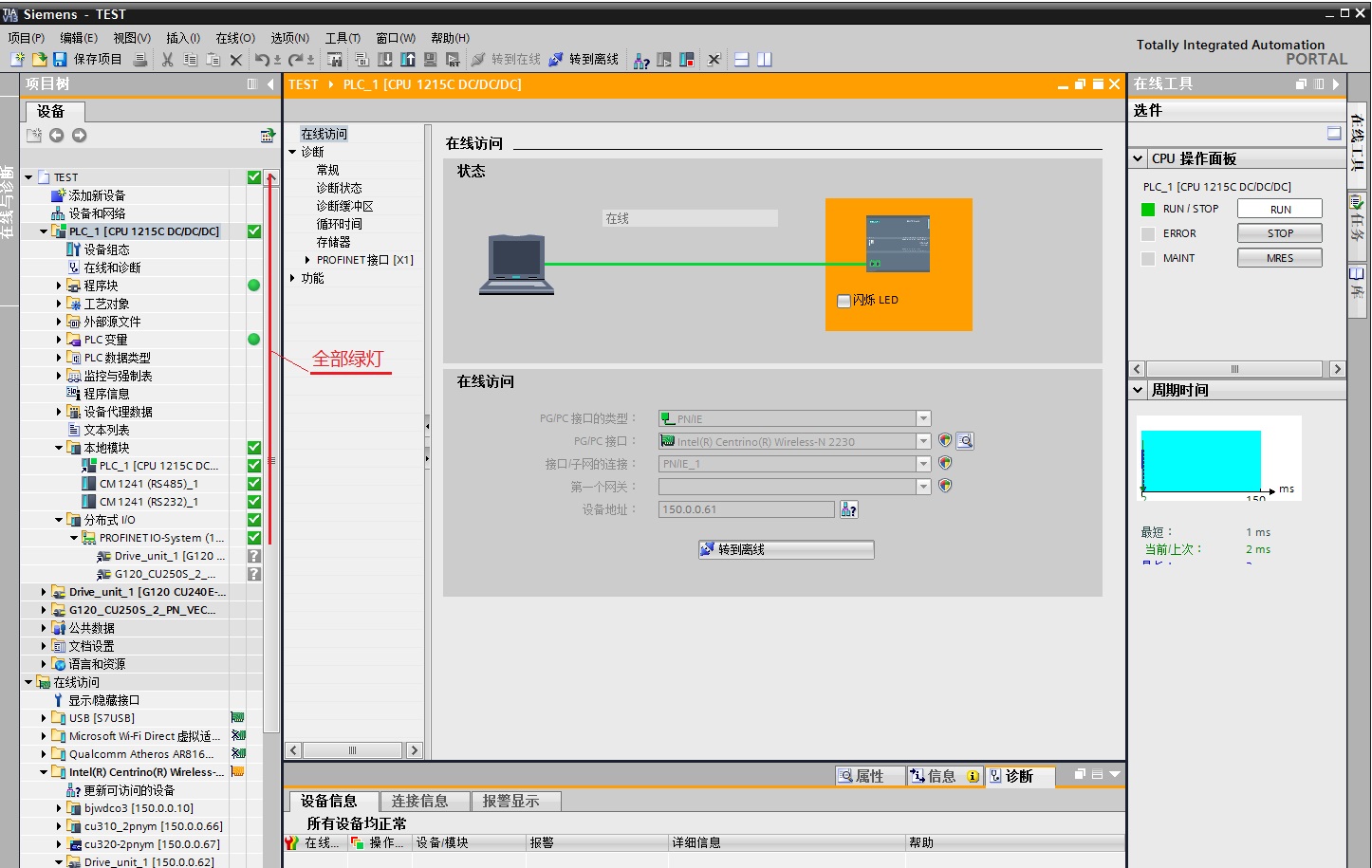Click the new project toolbar icon
The height and width of the screenshot is (868, 1372).
click(17, 59)
